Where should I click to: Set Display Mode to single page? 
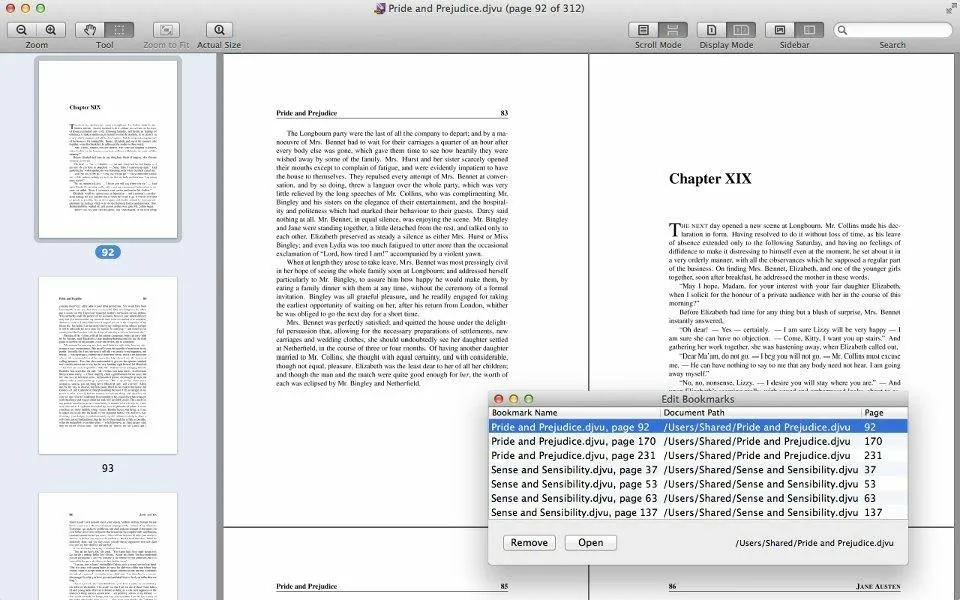point(712,31)
